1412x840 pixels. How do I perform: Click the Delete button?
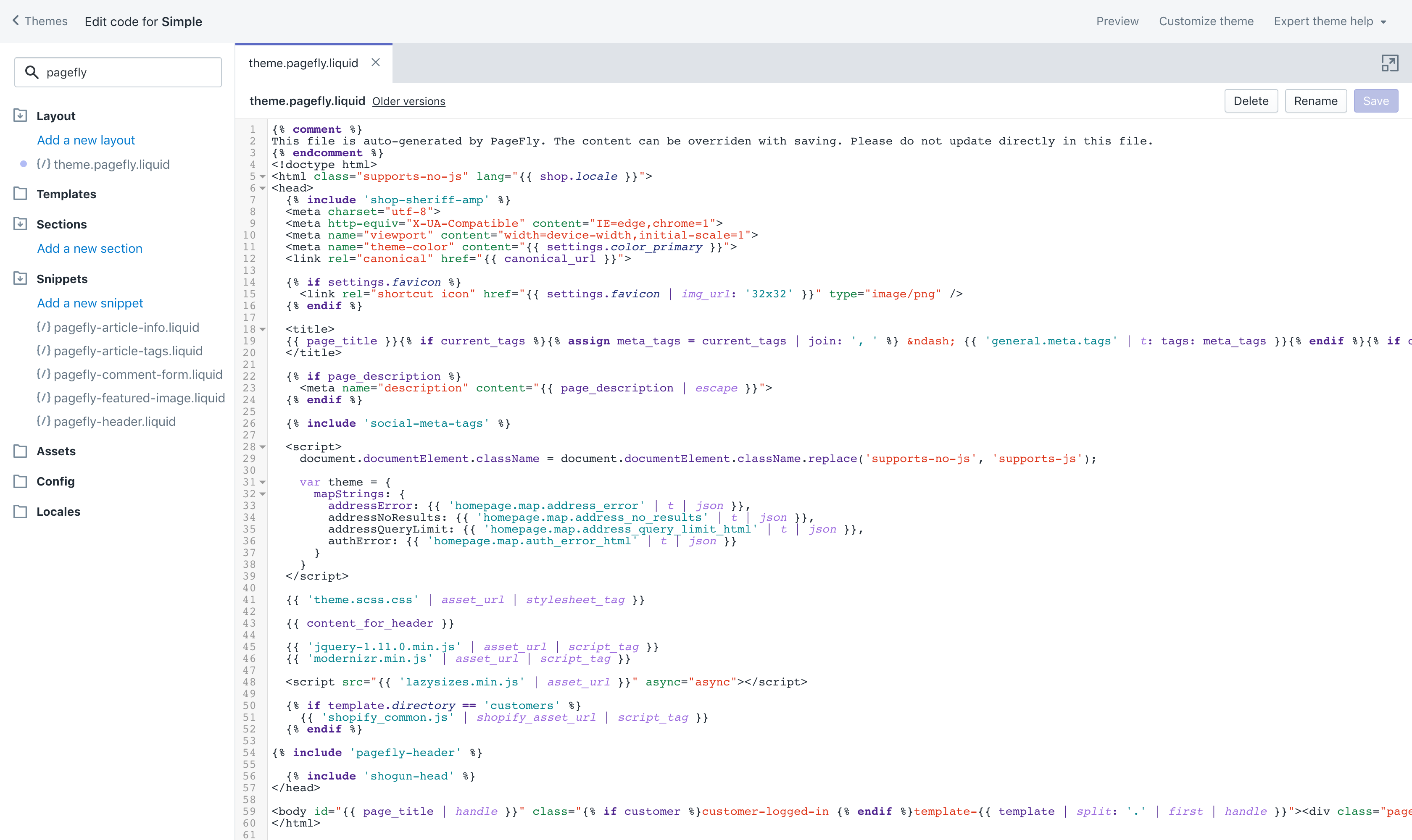[1251, 101]
